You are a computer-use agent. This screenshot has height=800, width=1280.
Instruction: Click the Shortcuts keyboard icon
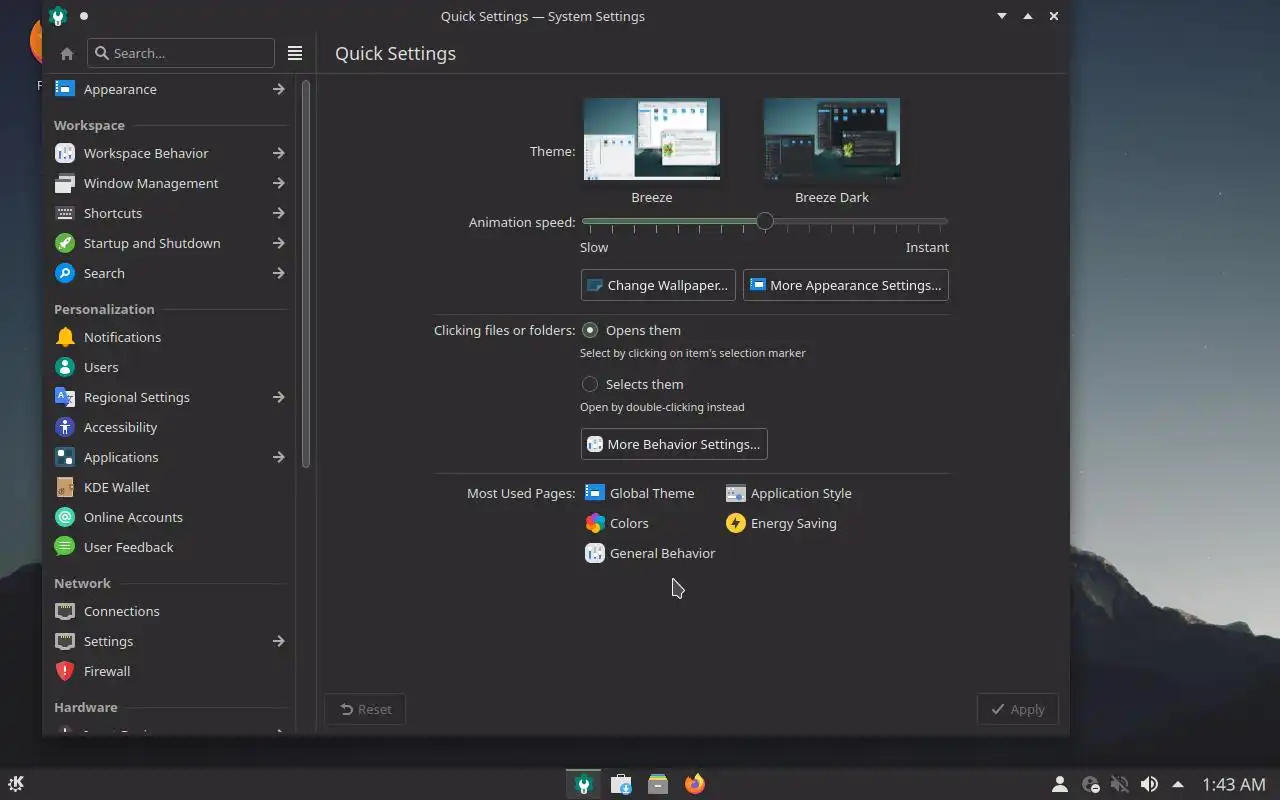[x=65, y=213]
